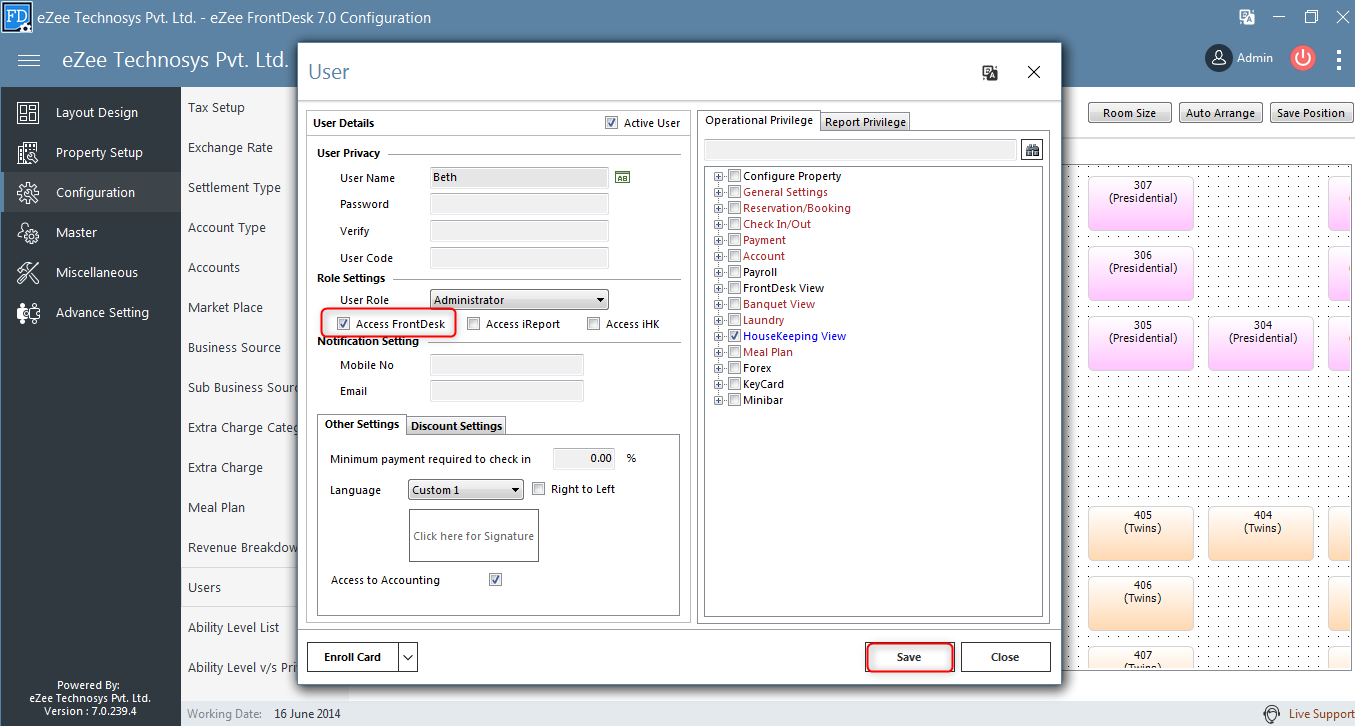Click the privilege search field

861,150
